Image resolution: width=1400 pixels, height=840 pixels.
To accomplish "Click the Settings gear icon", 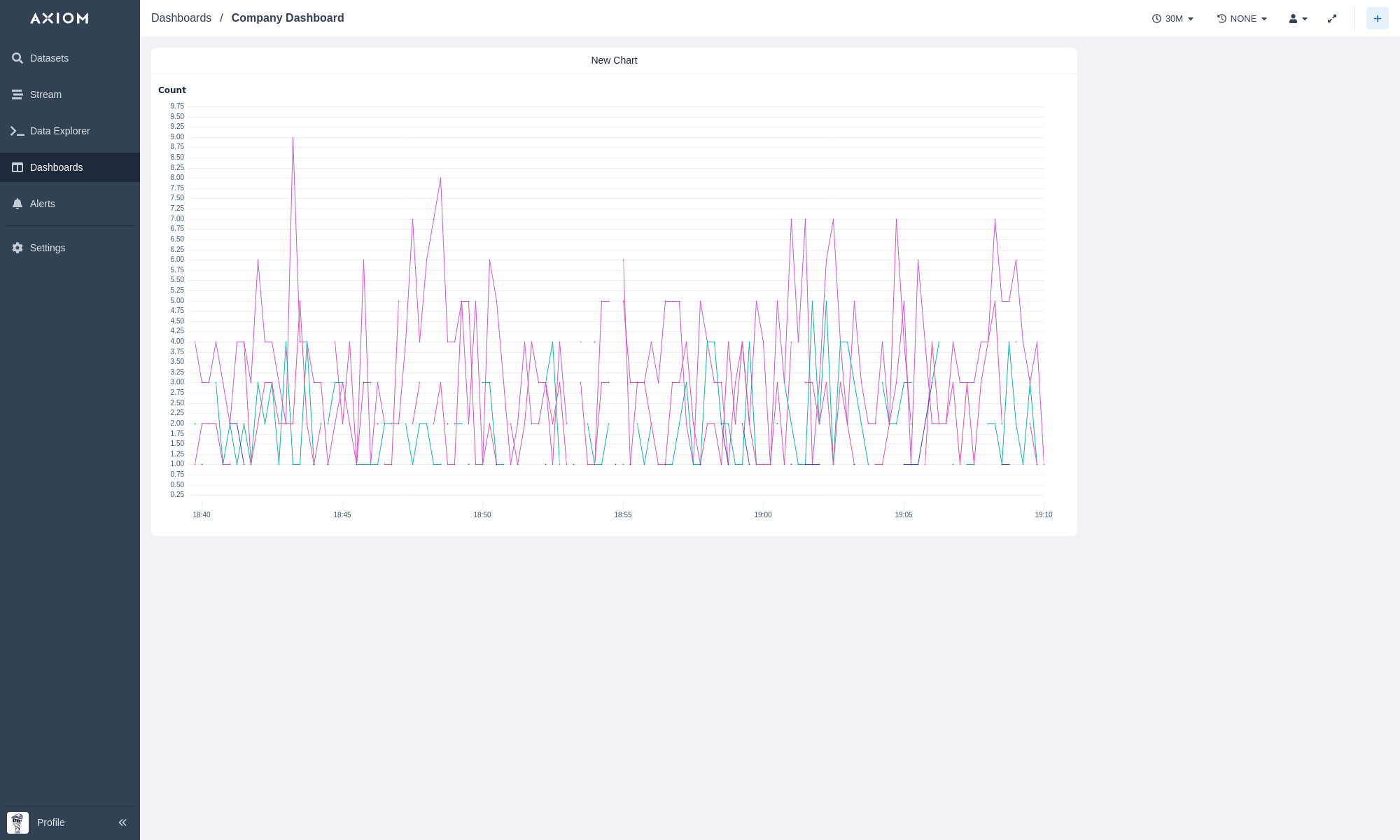I will coord(17,248).
